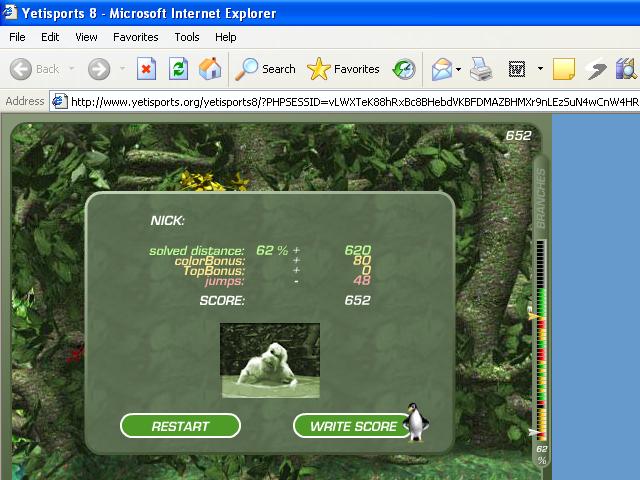
Task: Open the Edit menu
Action: pyautogui.click(x=50, y=37)
